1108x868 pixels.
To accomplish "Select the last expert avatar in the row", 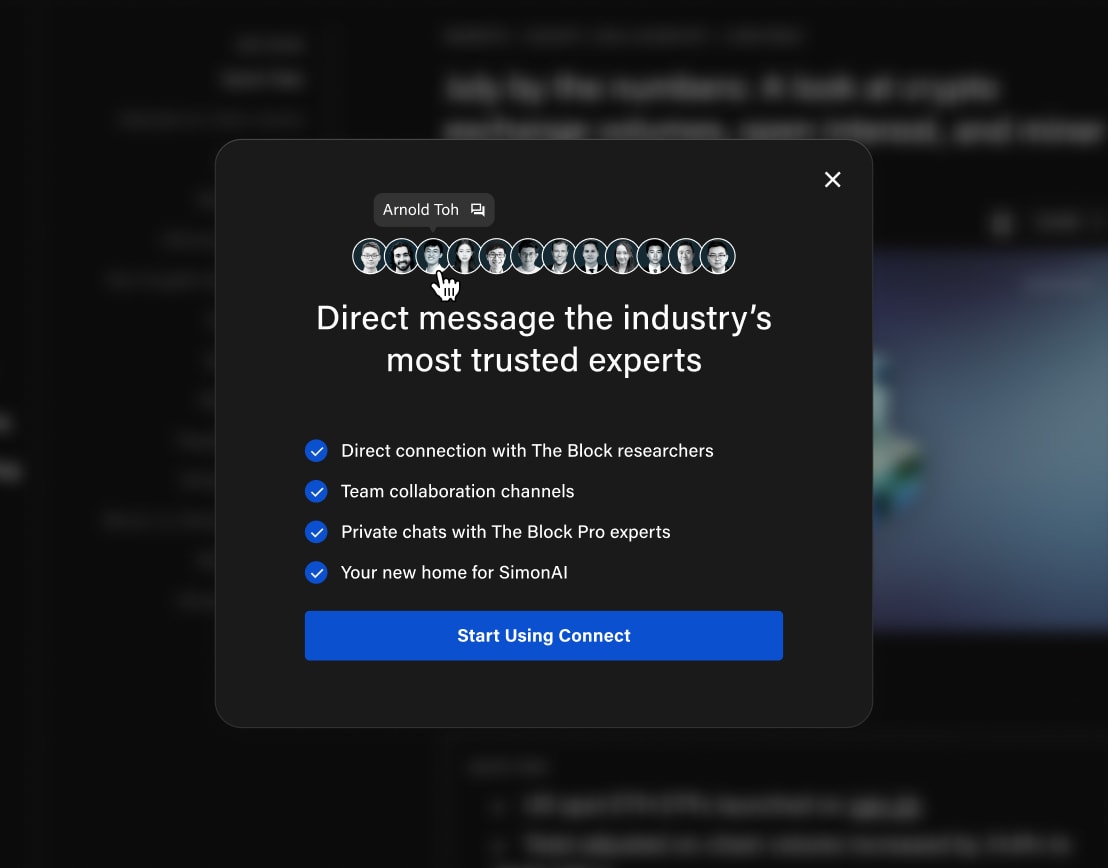I will tap(718, 257).
